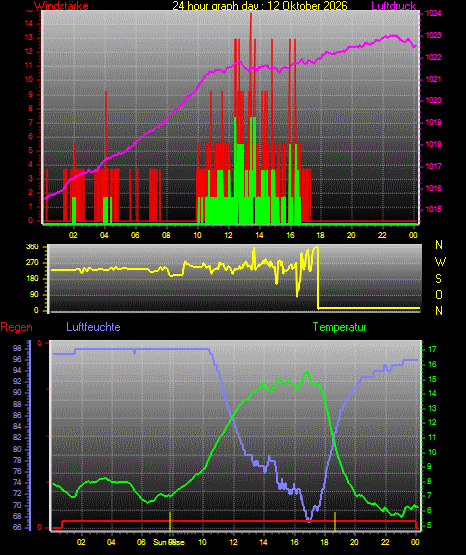466x555 pixels.
Task: Click the bottom N compass letter
Action: click(439, 311)
